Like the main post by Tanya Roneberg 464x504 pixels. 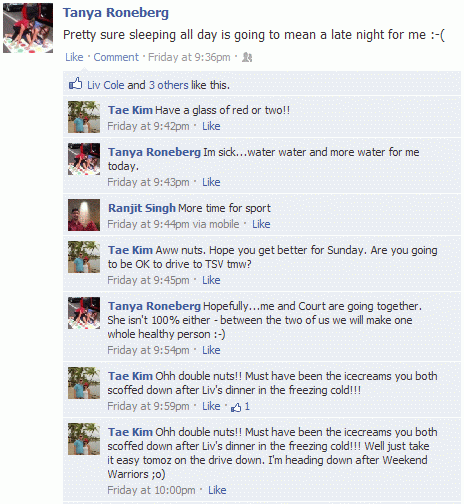74,57
